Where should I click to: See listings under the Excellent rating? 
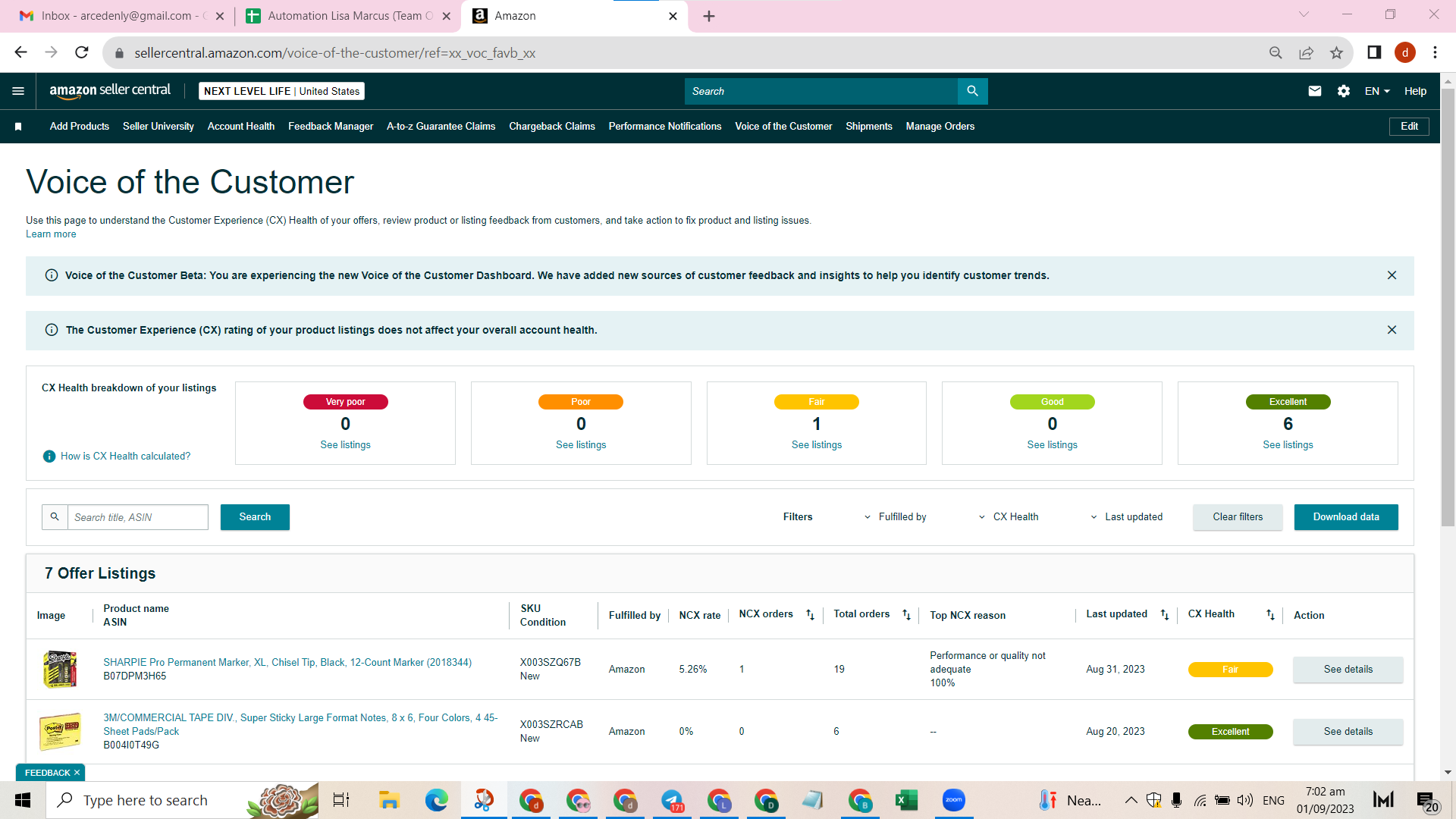pyautogui.click(x=1288, y=445)
